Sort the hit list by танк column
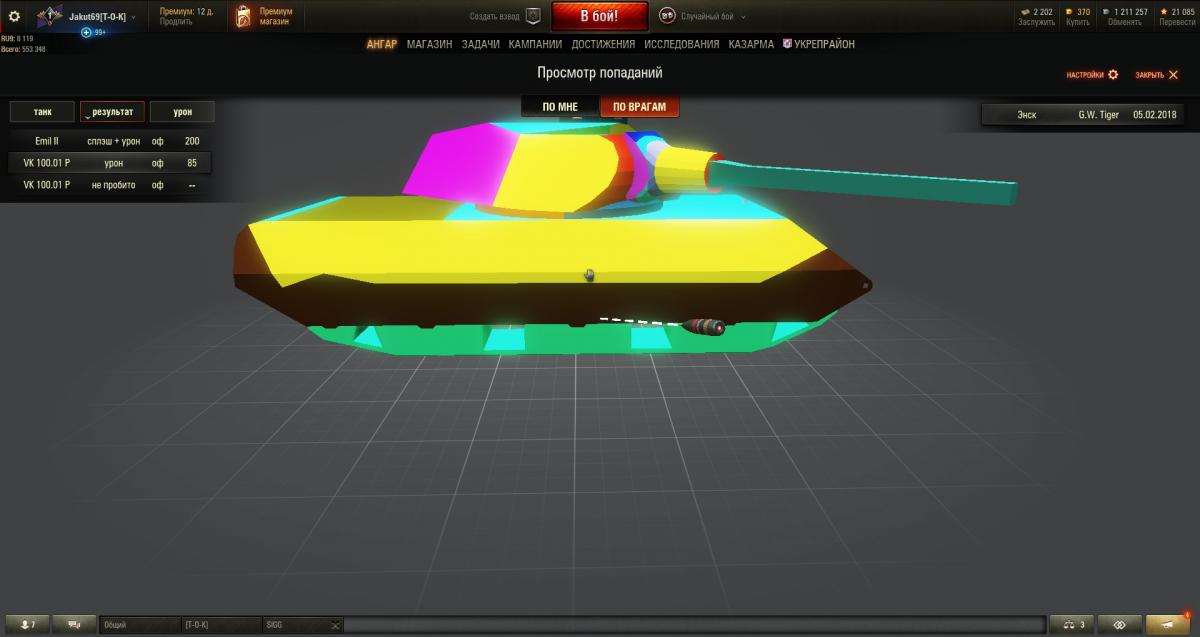 pyautogui.click(x=42, y=112)
